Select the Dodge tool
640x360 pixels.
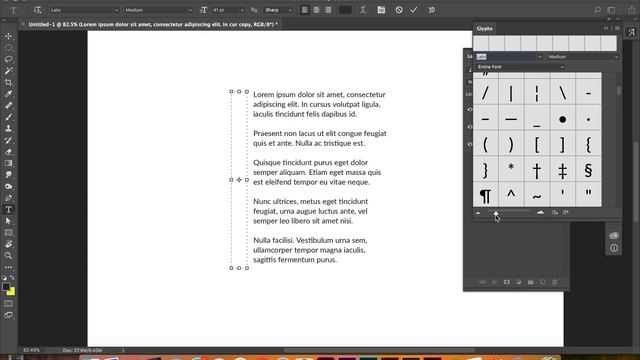(8, 186)
